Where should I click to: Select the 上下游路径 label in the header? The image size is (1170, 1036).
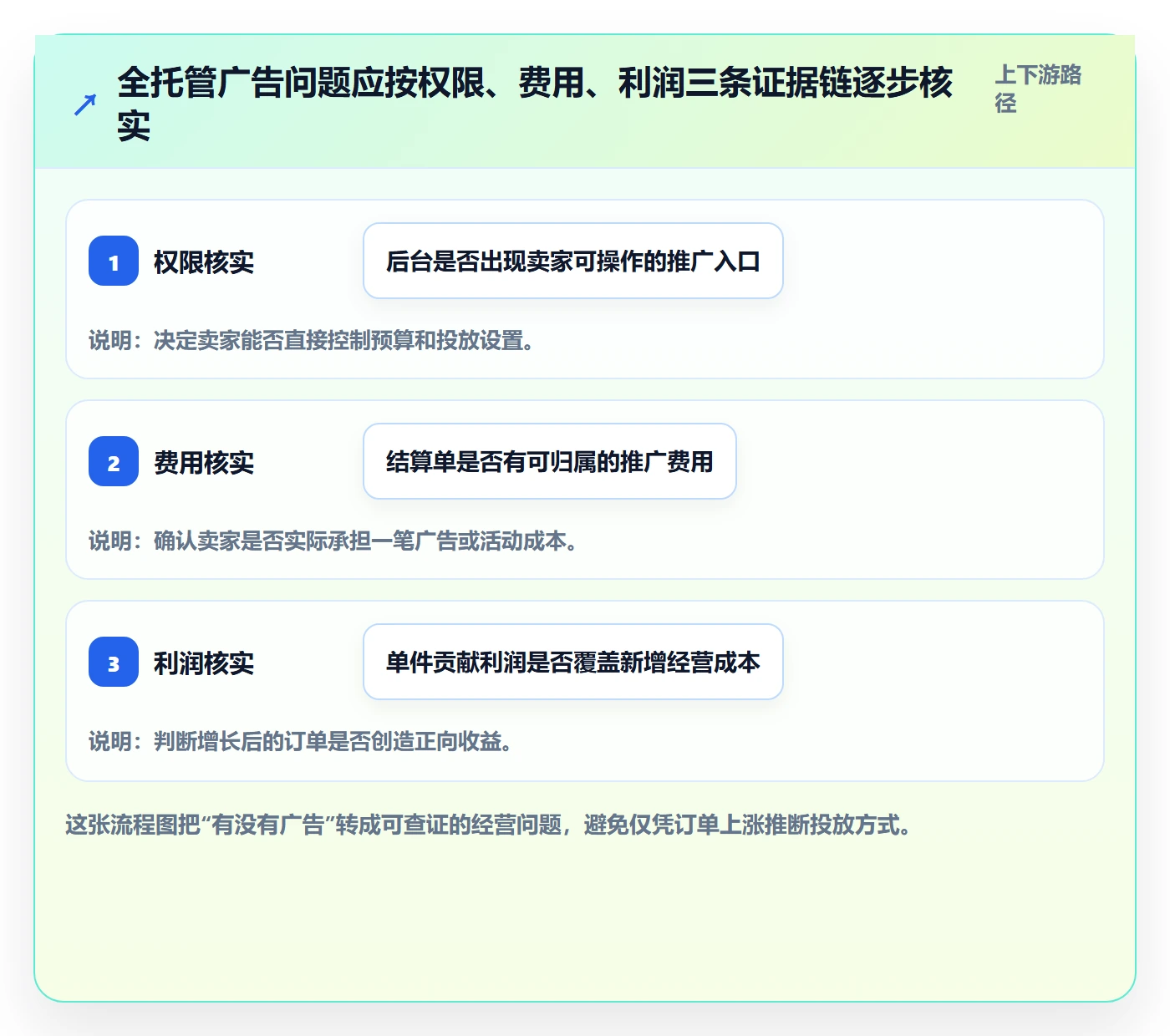point(1038,89)
